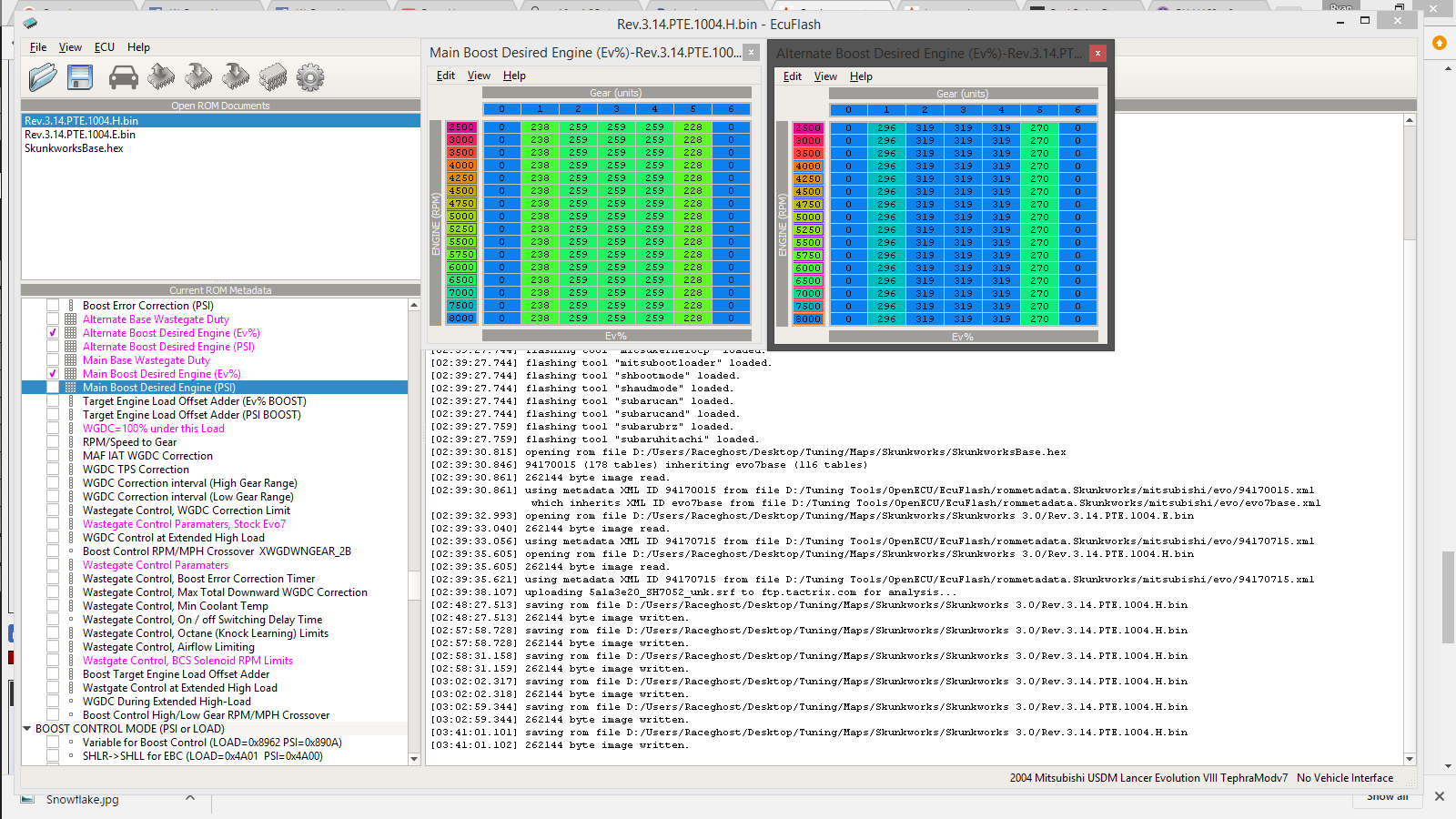Uncheck Alternate Boost Desired Engine (Ev%) checkbox
Screen dimensions: 1456x819
pos(53,333)
